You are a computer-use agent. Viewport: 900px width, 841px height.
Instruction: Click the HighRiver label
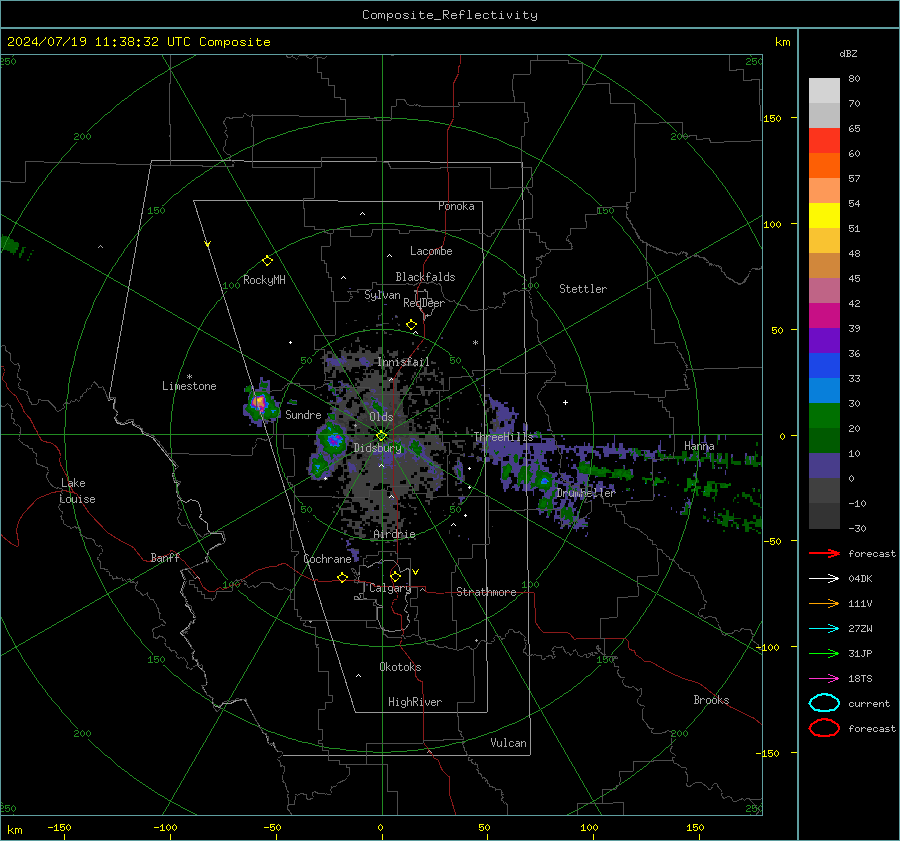[x=415, y=702]
